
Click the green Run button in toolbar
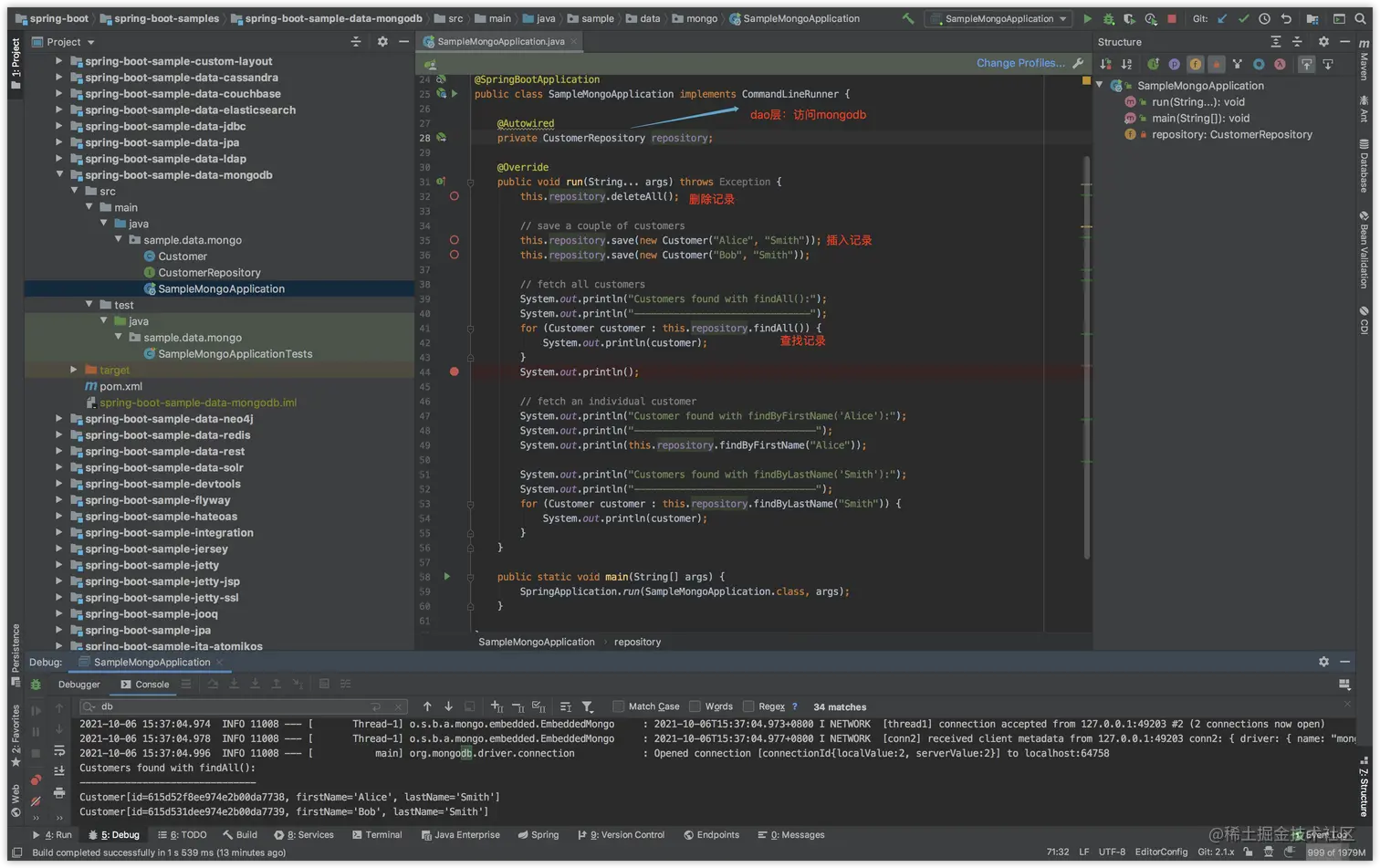(x=1087, y=18)
